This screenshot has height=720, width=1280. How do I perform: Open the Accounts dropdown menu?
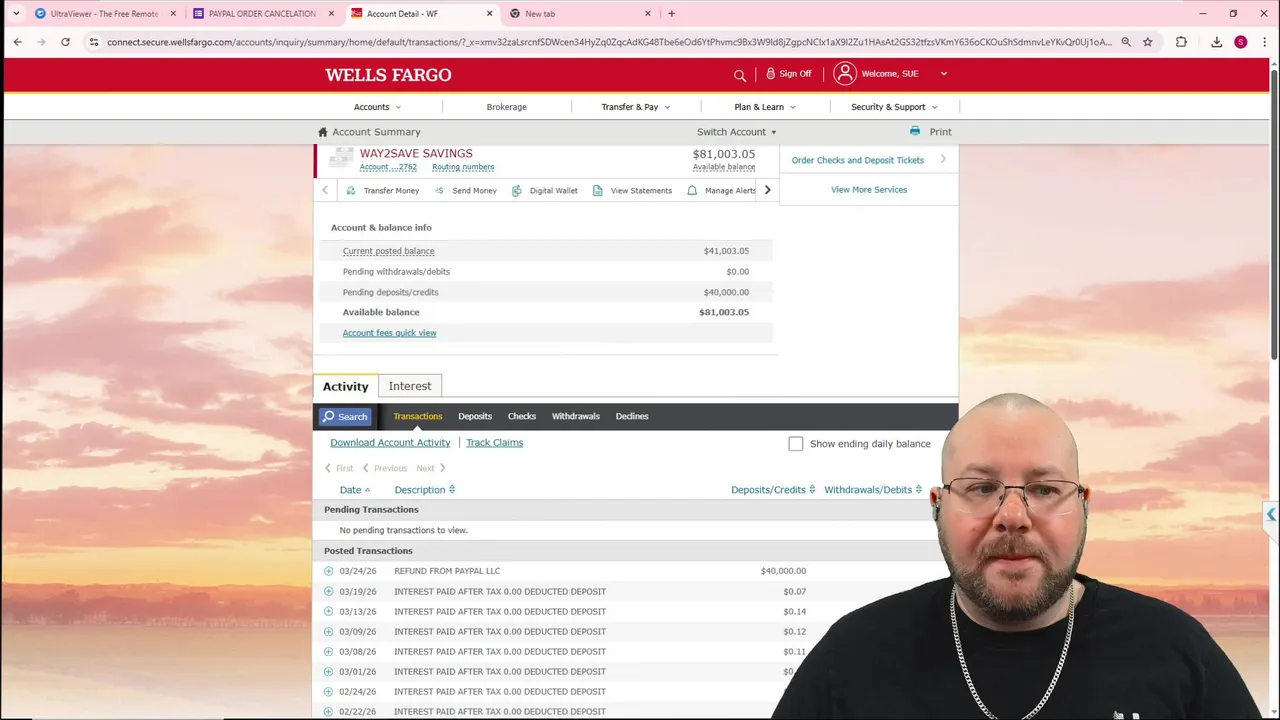(x=377, y=107)
